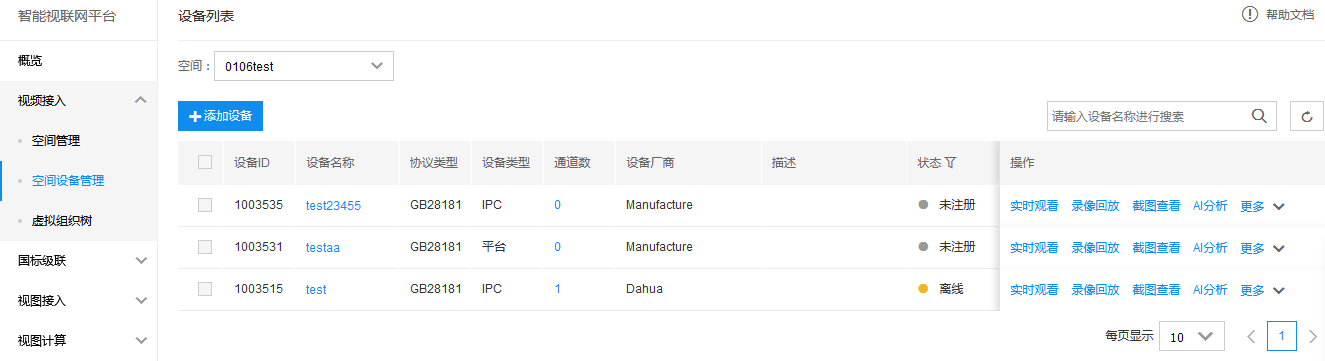Check the box for device 1003535

[205, 205]
